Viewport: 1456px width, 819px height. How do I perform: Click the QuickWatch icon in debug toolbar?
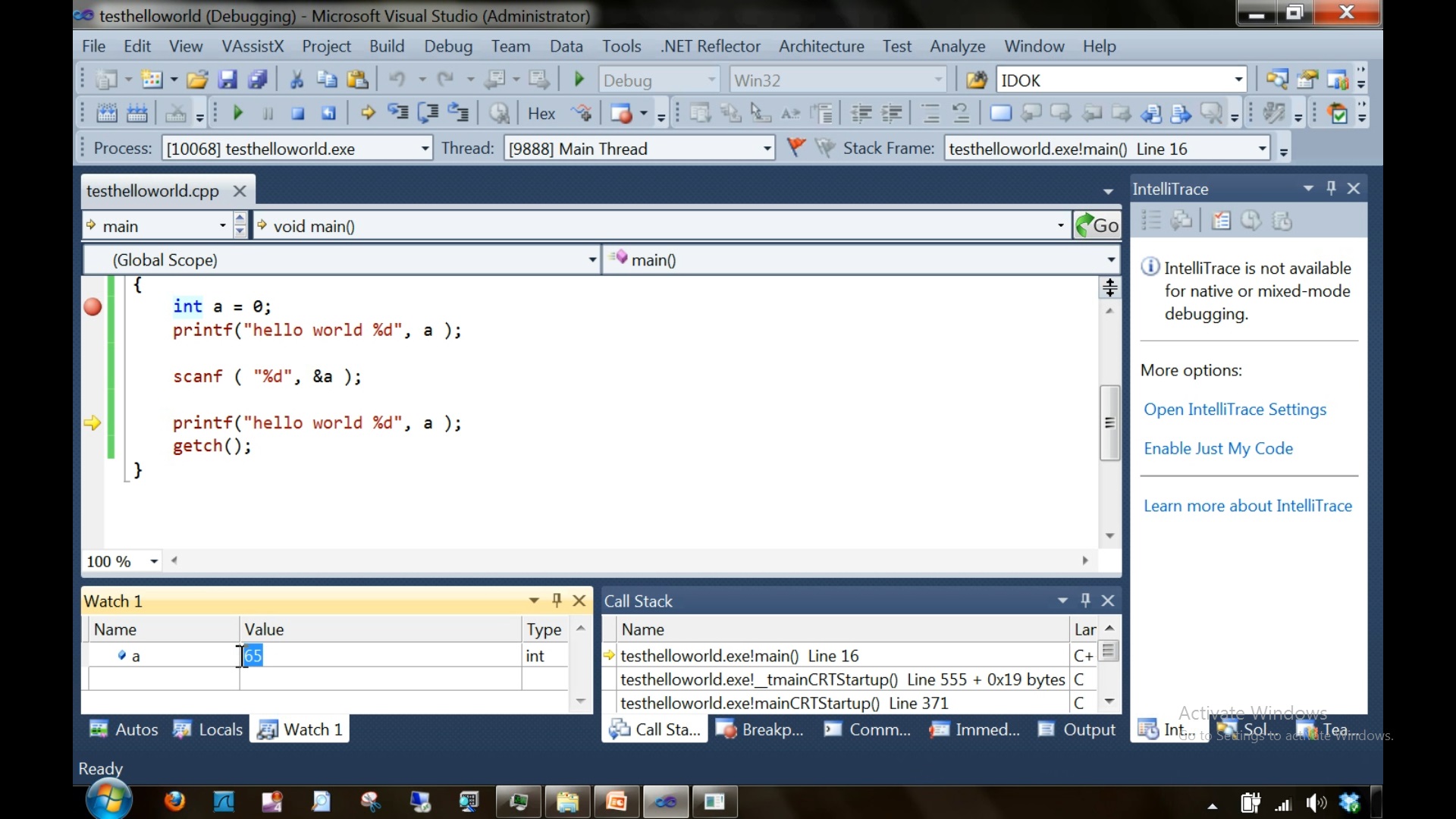499,114
